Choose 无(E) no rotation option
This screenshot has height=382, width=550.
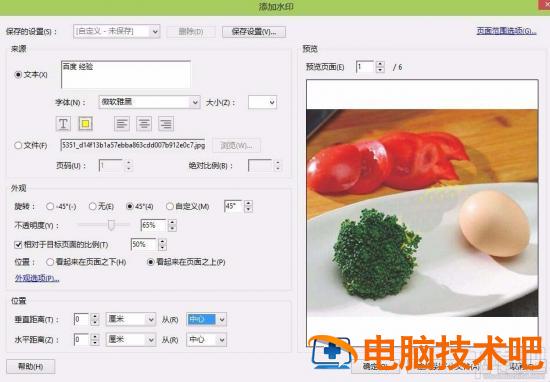click(x=93, y=207)
